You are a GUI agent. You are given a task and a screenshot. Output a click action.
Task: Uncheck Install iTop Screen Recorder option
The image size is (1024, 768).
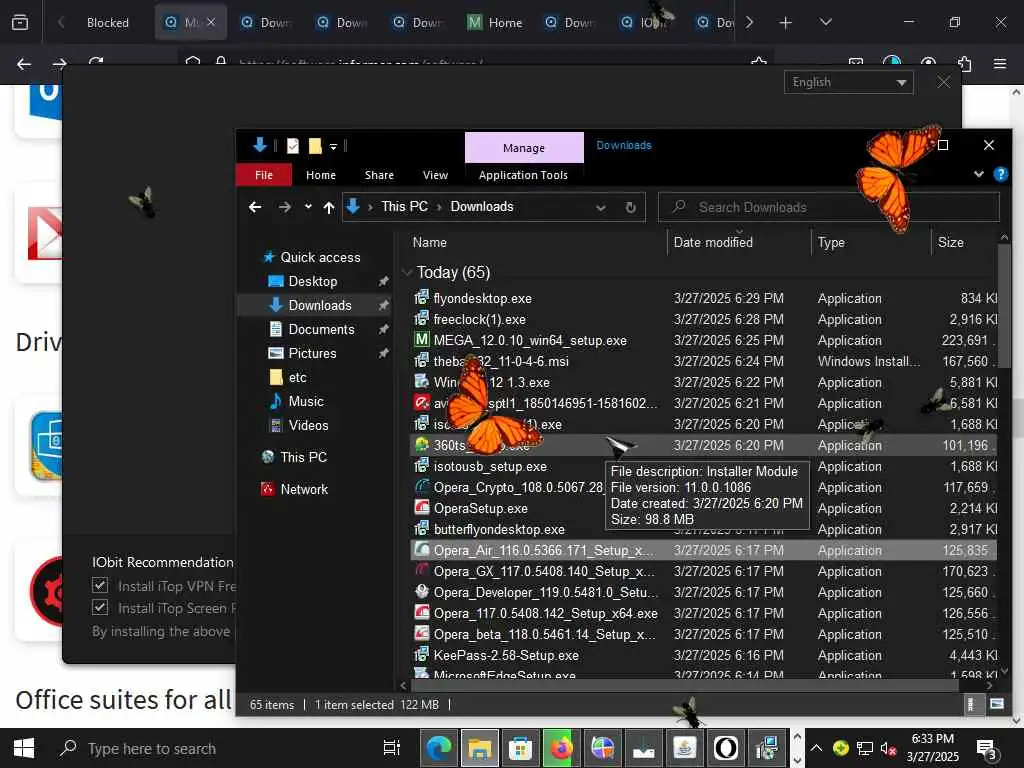coord(100,607)
